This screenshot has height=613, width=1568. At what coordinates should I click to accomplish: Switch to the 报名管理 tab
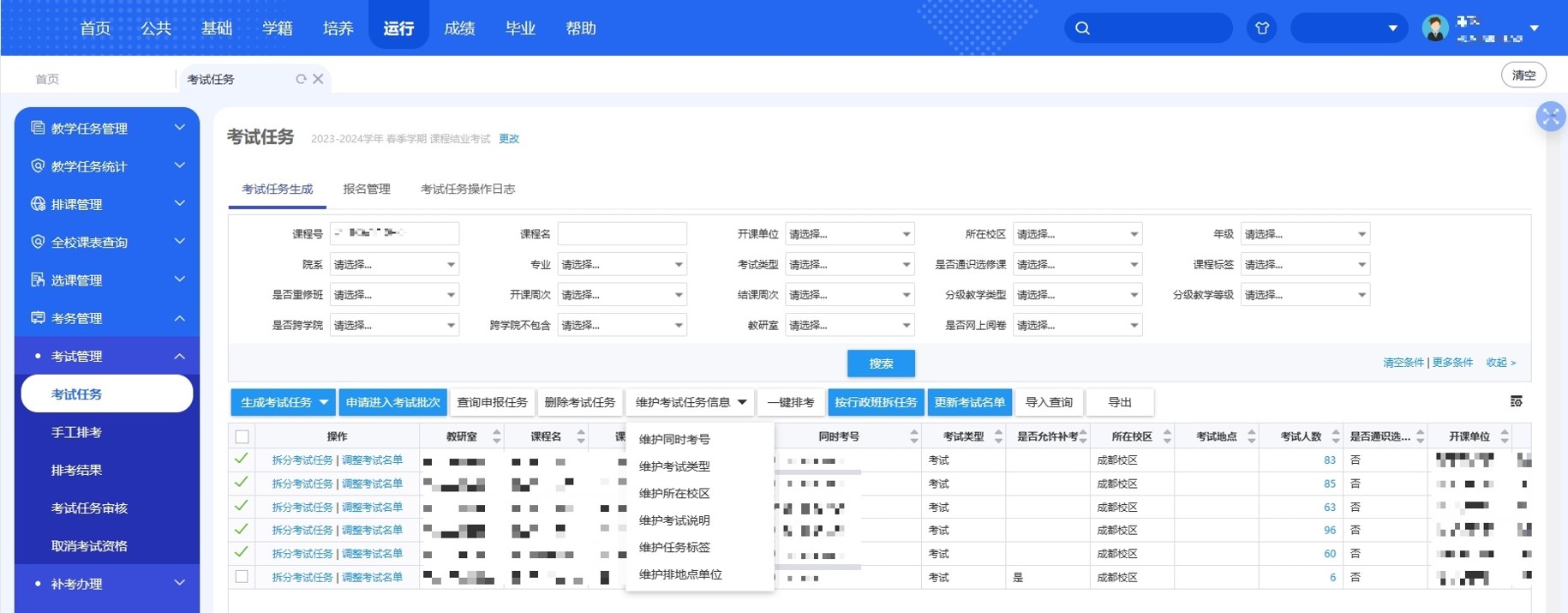click(x=367, y=189)
